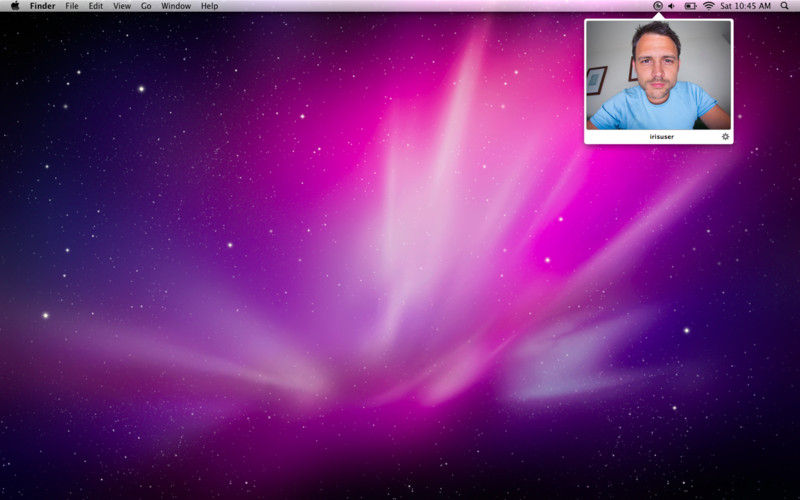The width and height of the screenshot is (800, 500).
Task: Click the battery status icon
Action: tap(690, 6)
